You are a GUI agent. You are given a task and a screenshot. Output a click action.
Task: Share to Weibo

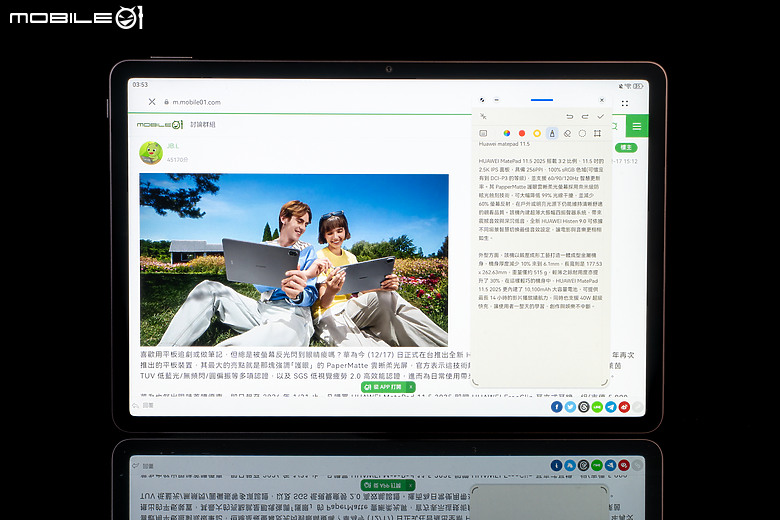(624, 407)
